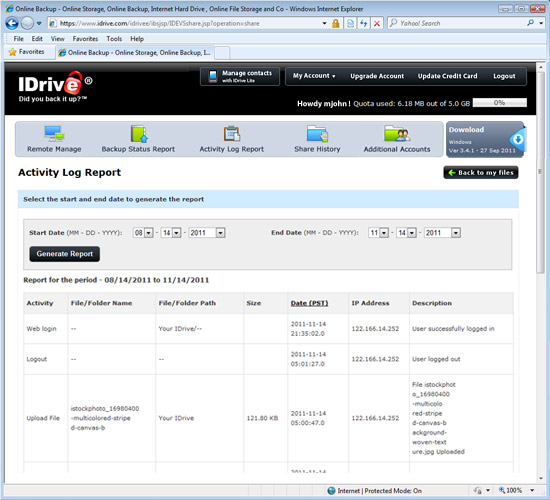The image size is (550, 500).
Task: Open End Date day dropdown 14
Action: click(x=407, y=233)
